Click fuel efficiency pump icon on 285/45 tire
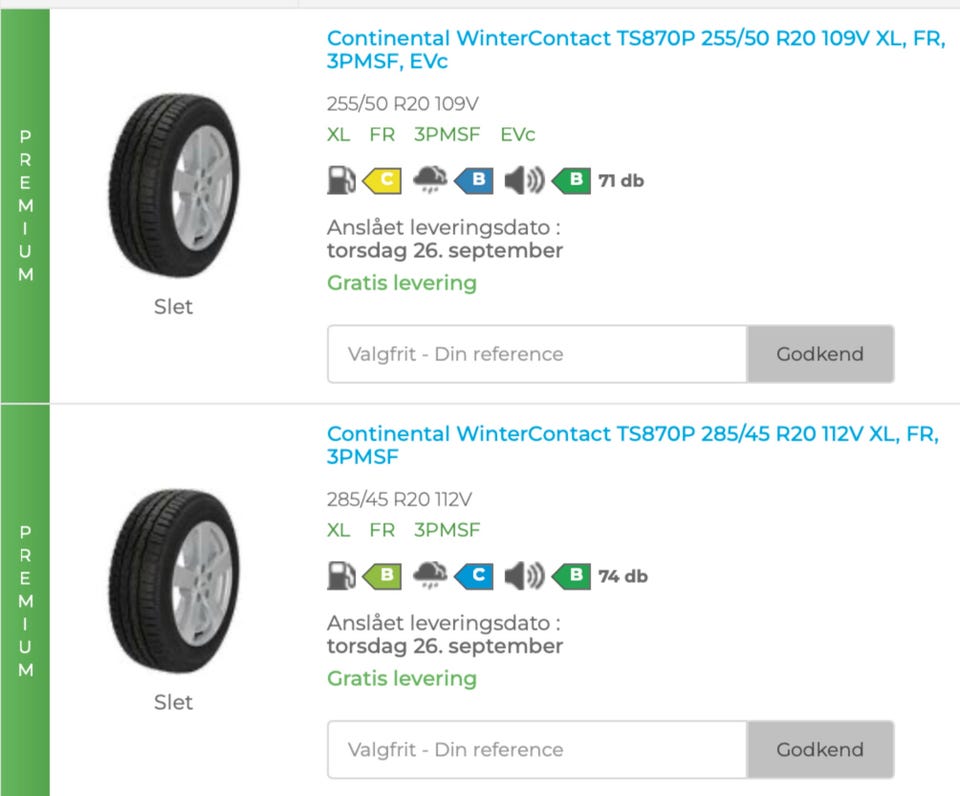 (x=342, y=576)
